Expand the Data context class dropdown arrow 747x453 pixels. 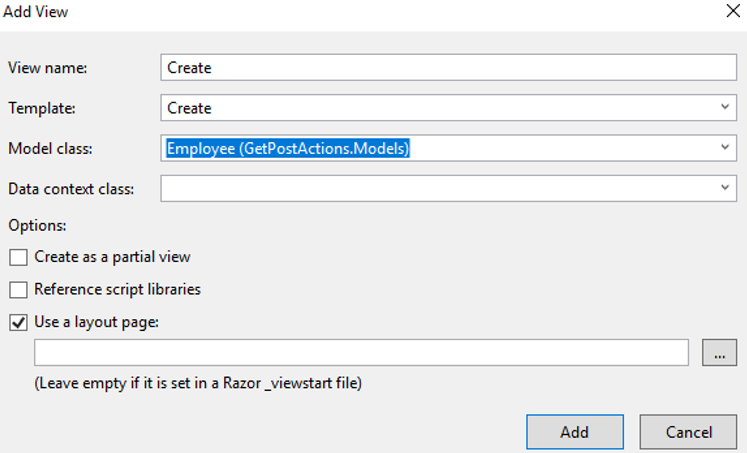click(725, 188)
